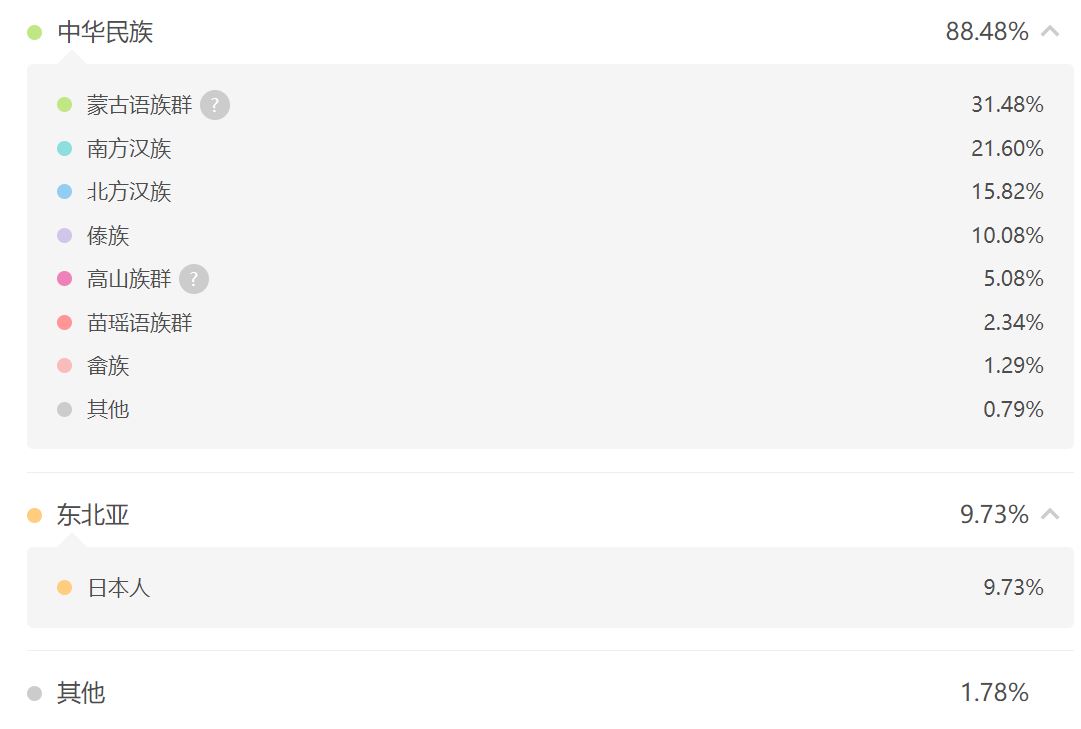Click the orange dot beside 日本人
The width and height of the screenshot is (1081, 729).
(x=64, y=588)
